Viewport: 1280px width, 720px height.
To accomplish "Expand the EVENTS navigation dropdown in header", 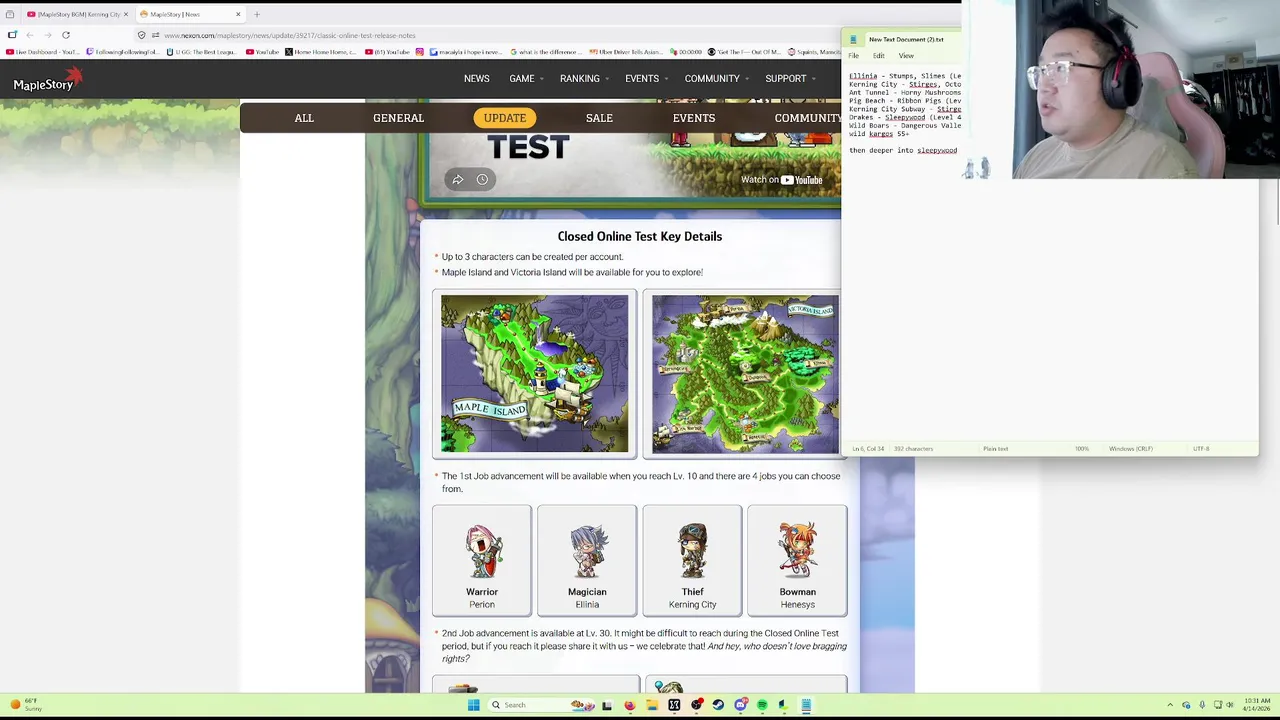I will point(646,79).
